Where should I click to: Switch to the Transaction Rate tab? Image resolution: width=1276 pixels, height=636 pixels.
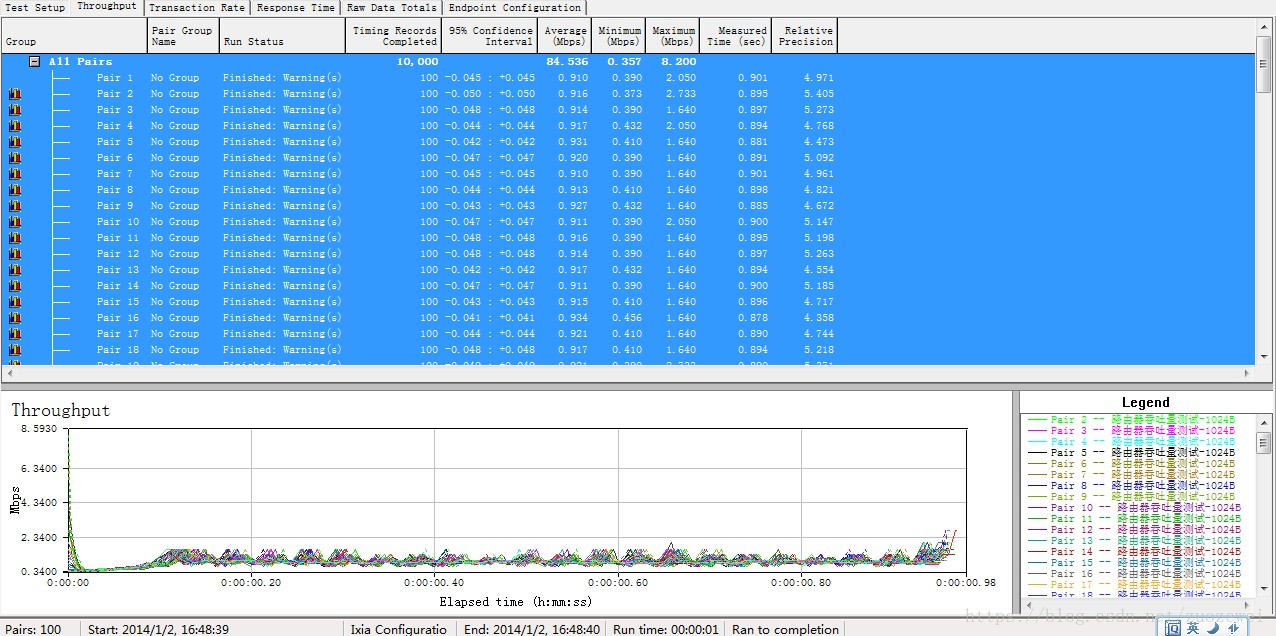[197, 7]
